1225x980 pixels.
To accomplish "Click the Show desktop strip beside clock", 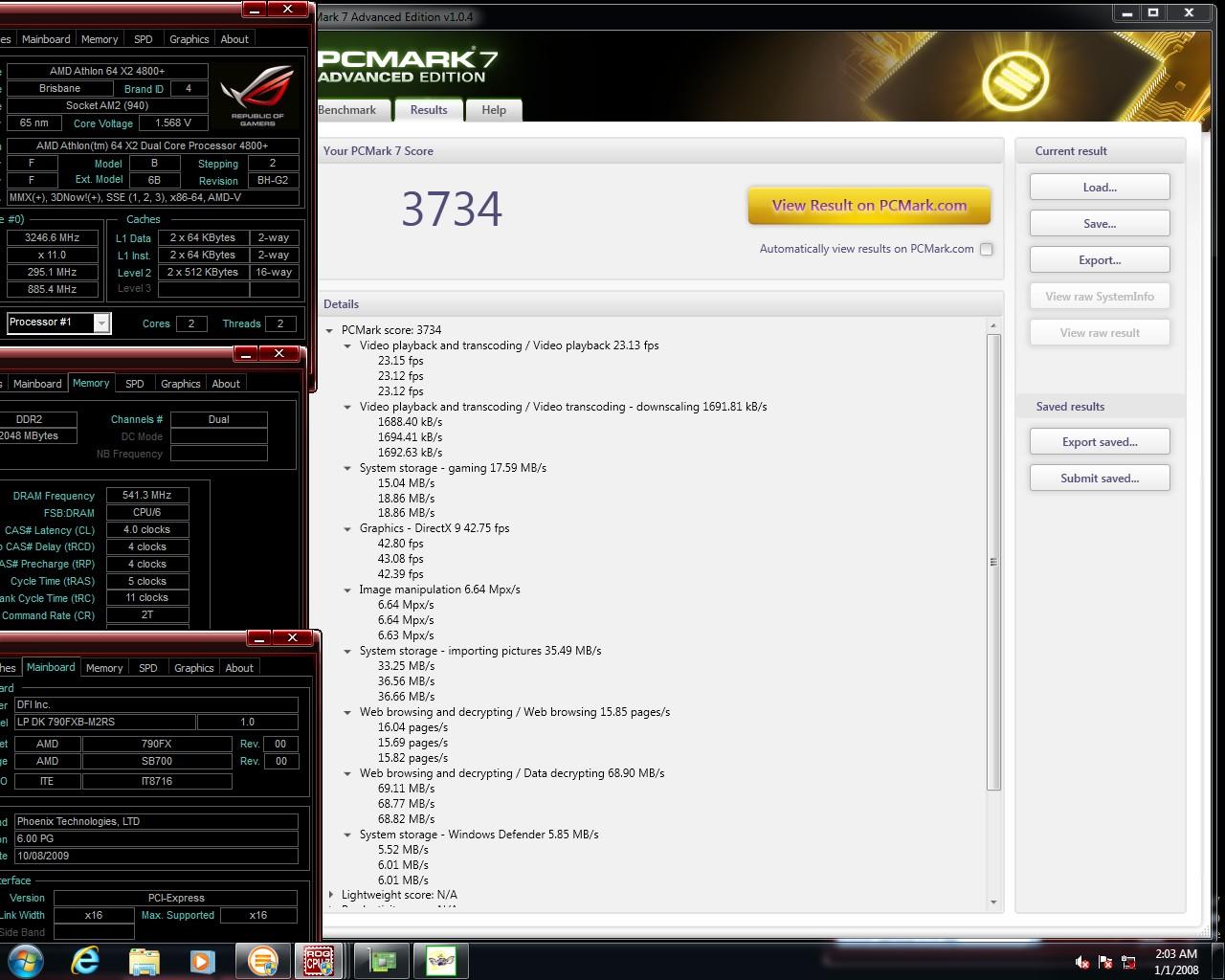I will (1217, 961).
